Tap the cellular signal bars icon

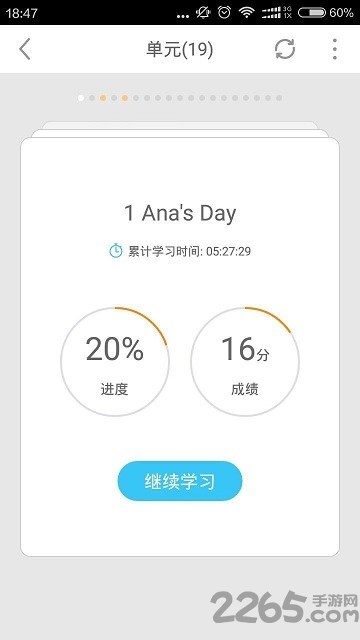click(276, 13)
